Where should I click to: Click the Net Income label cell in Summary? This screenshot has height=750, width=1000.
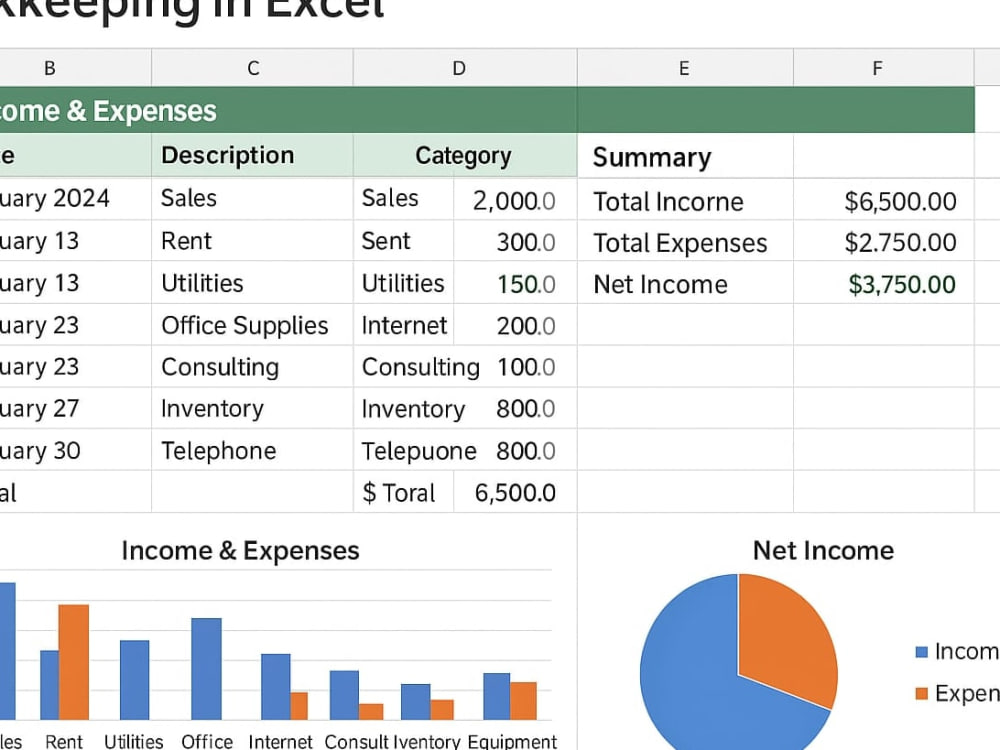point(685,283)
